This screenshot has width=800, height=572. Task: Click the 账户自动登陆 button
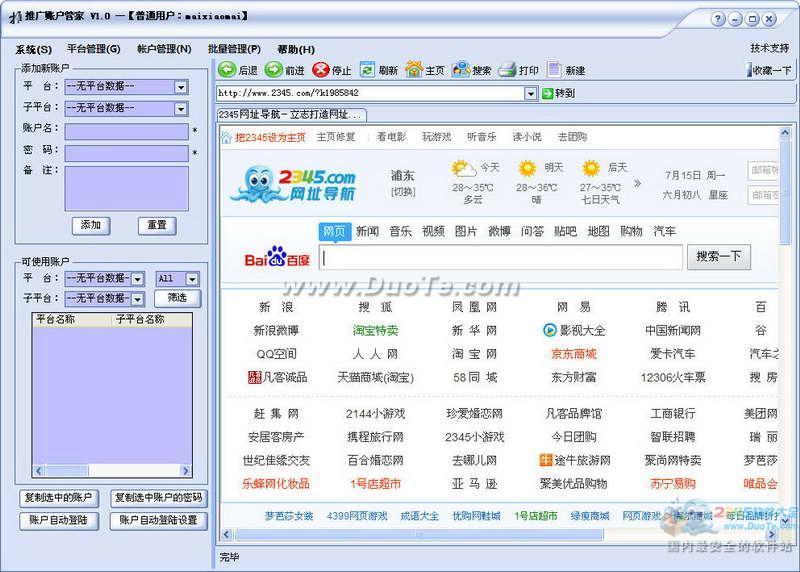pos(60,520)
